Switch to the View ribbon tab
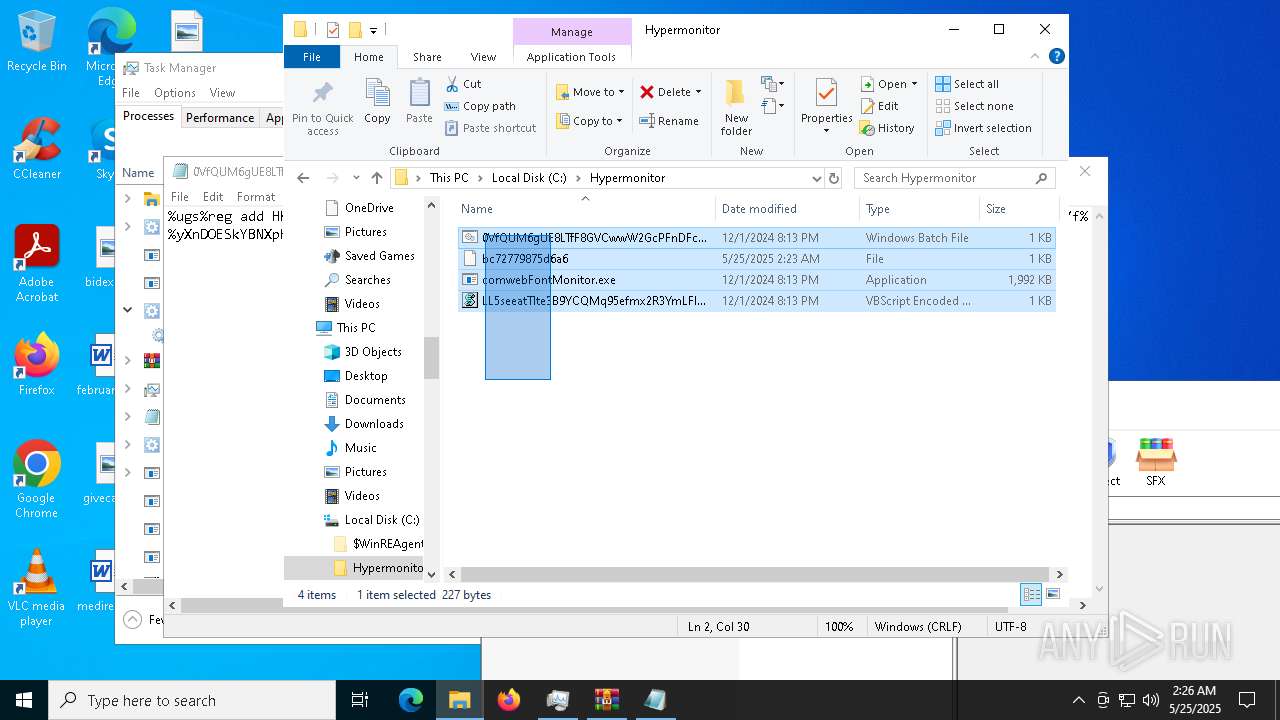The image size is (1280, 720). (x=483, y=57)
